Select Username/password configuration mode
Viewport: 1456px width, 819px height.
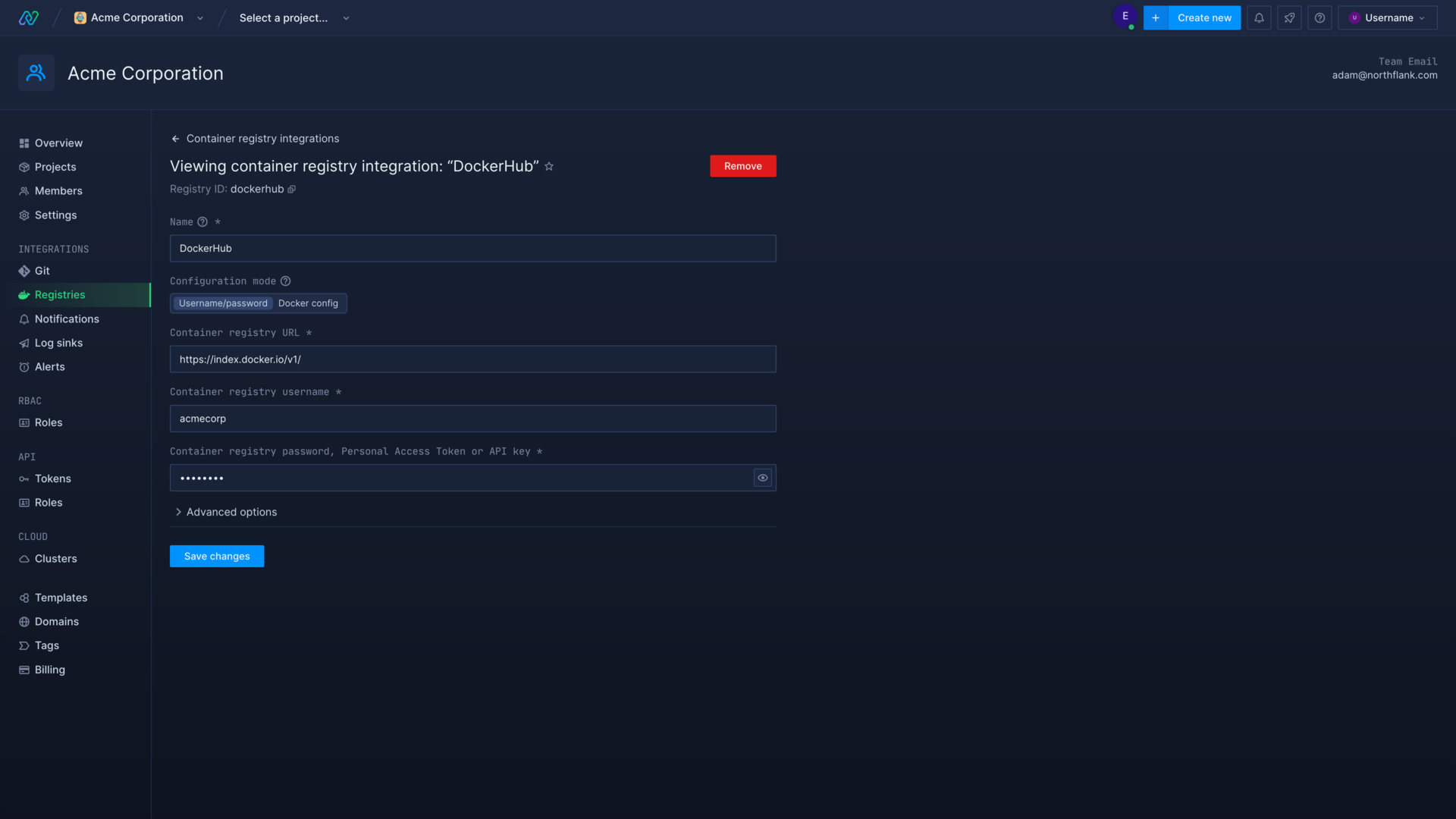pyautogui.click(x=223, y=303)
